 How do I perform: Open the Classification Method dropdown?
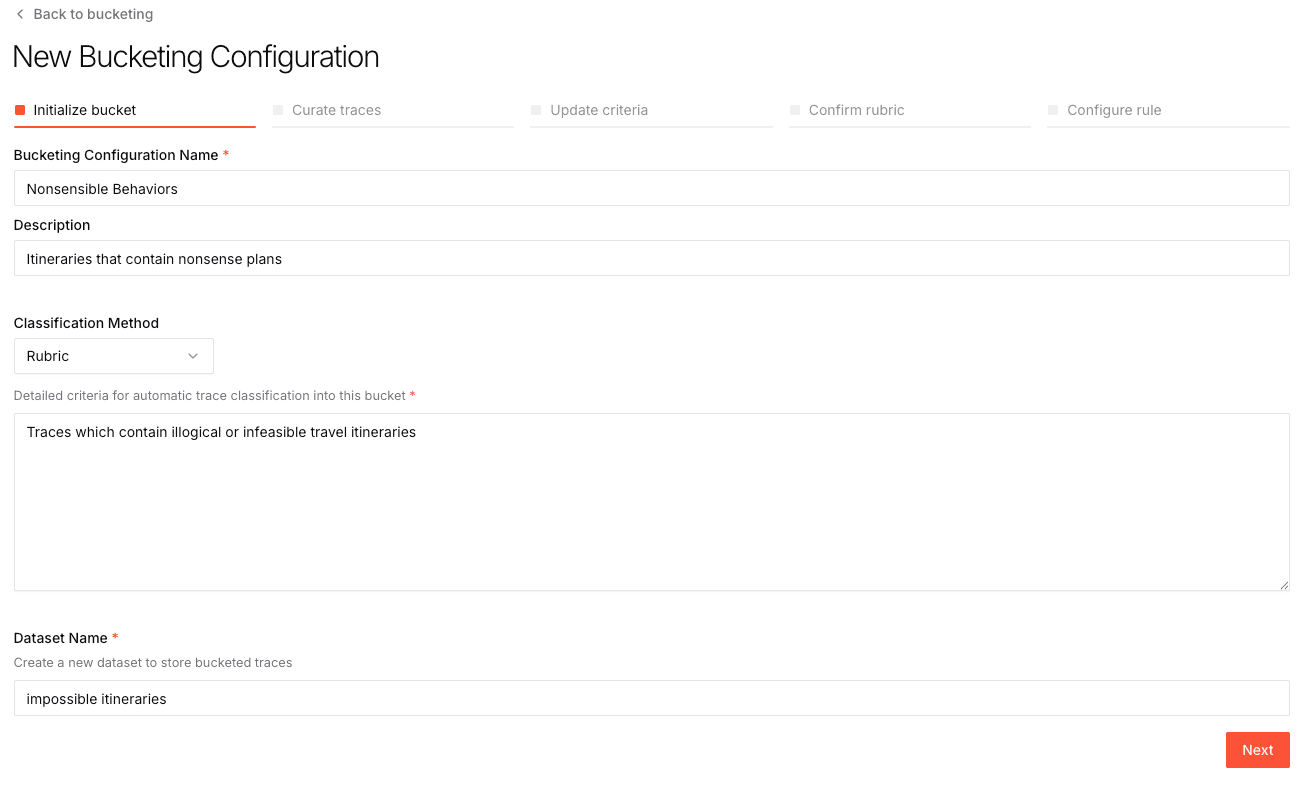pos(113,356)
